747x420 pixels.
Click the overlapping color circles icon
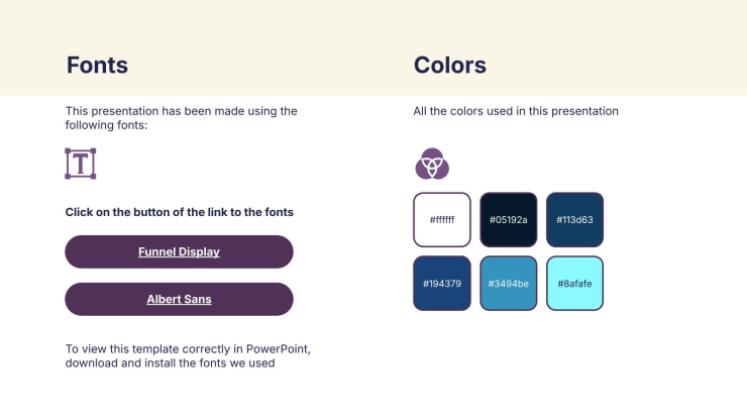[432, 163]
